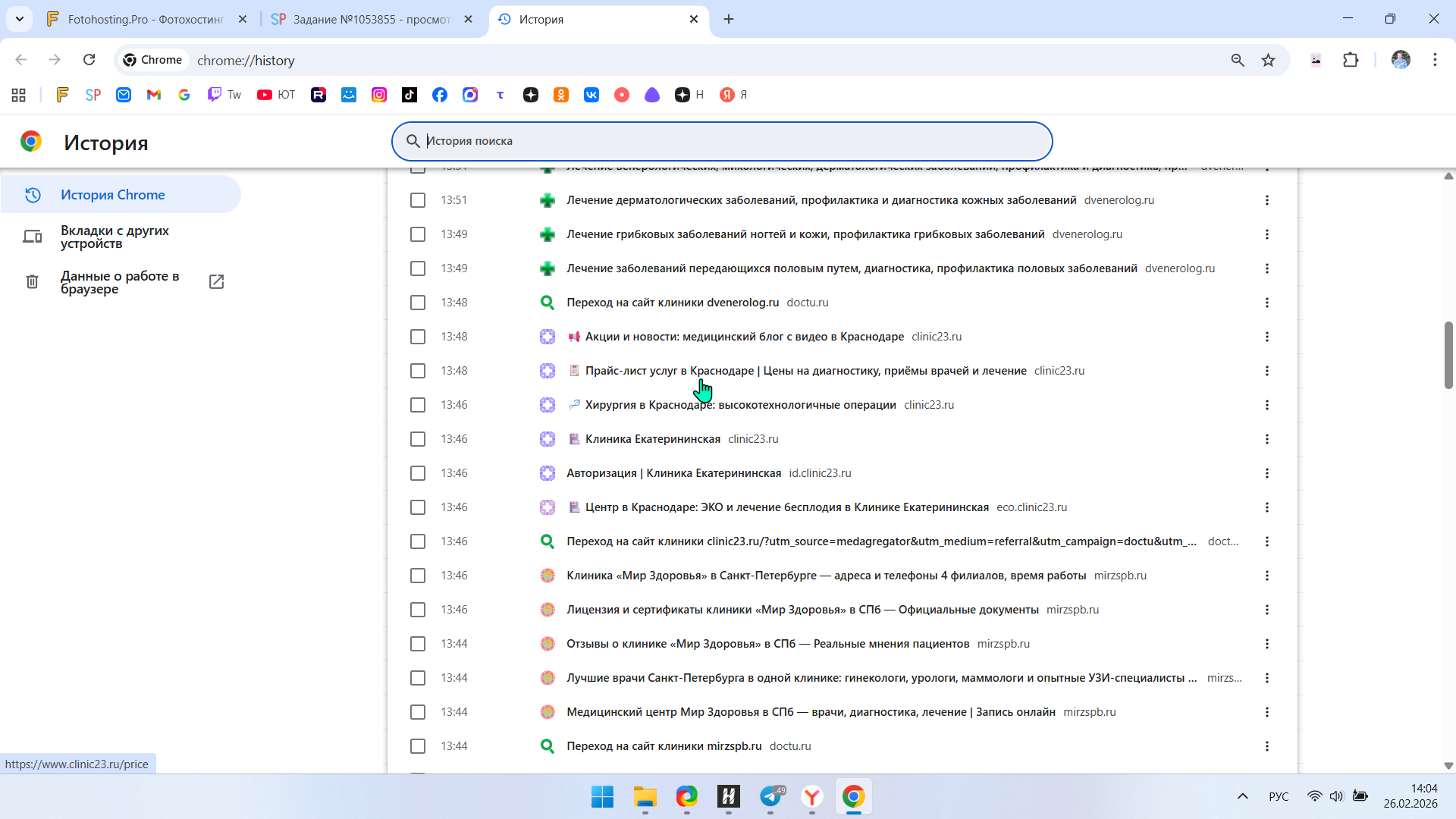
Task: Click zoom magnifier icon in address bar
Action: click(1238, 60)
